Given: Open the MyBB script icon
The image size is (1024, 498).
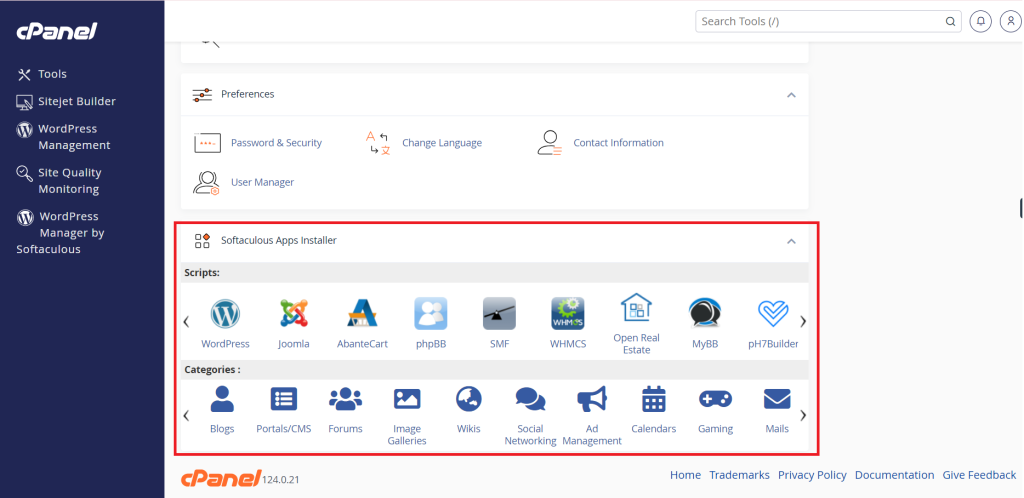Looking at the screenshot, I should (x=705, y=314).
